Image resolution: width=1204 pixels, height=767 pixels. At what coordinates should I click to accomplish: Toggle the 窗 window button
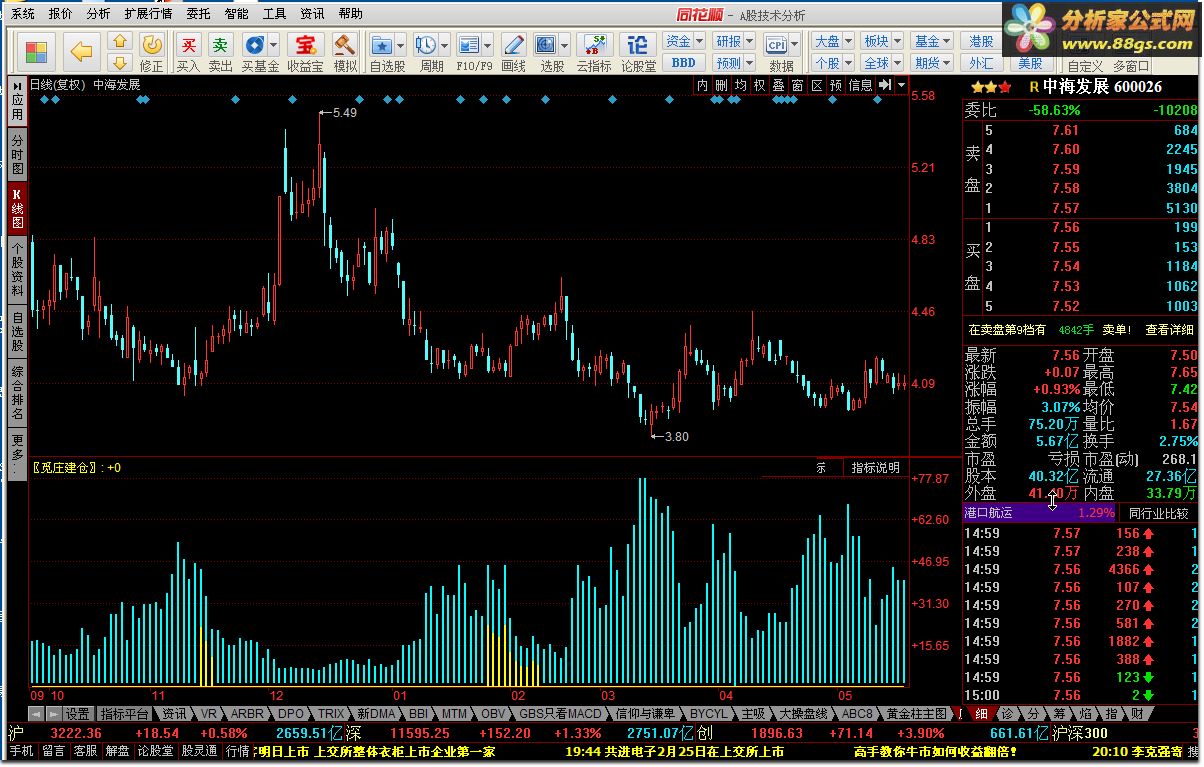[x=798, y=85]
